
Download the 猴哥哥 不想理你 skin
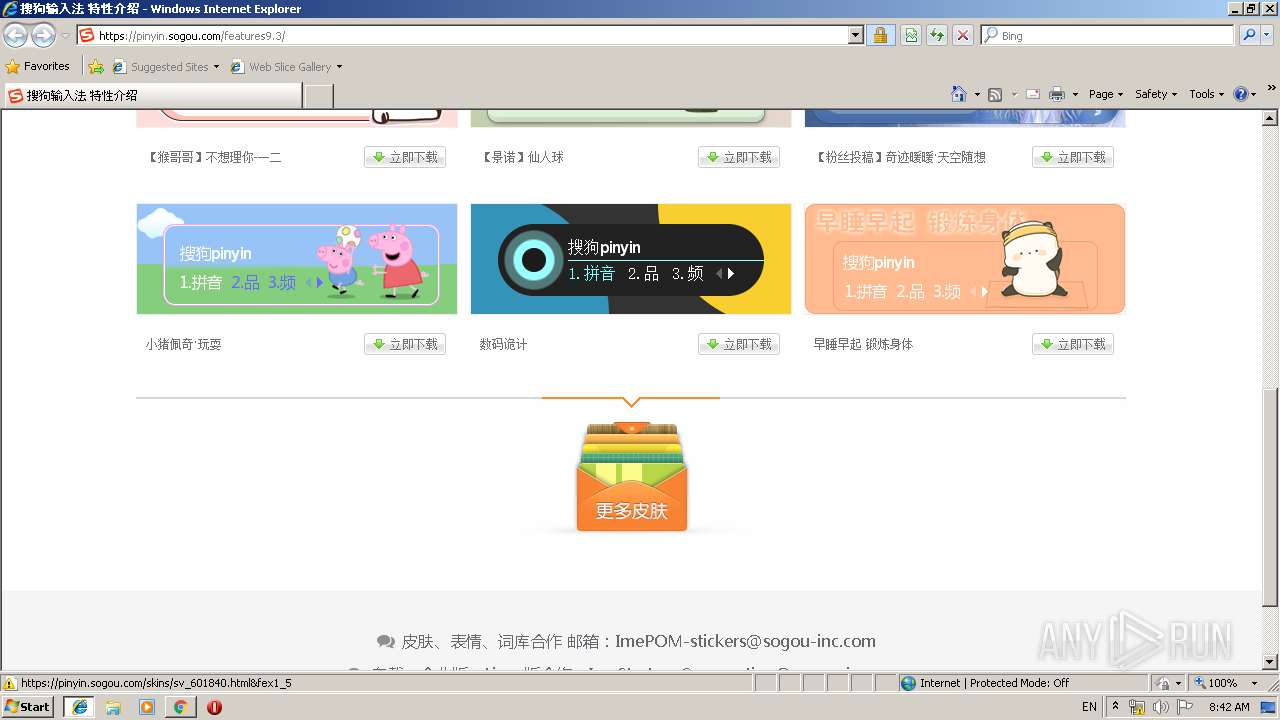tap(405, 157)
